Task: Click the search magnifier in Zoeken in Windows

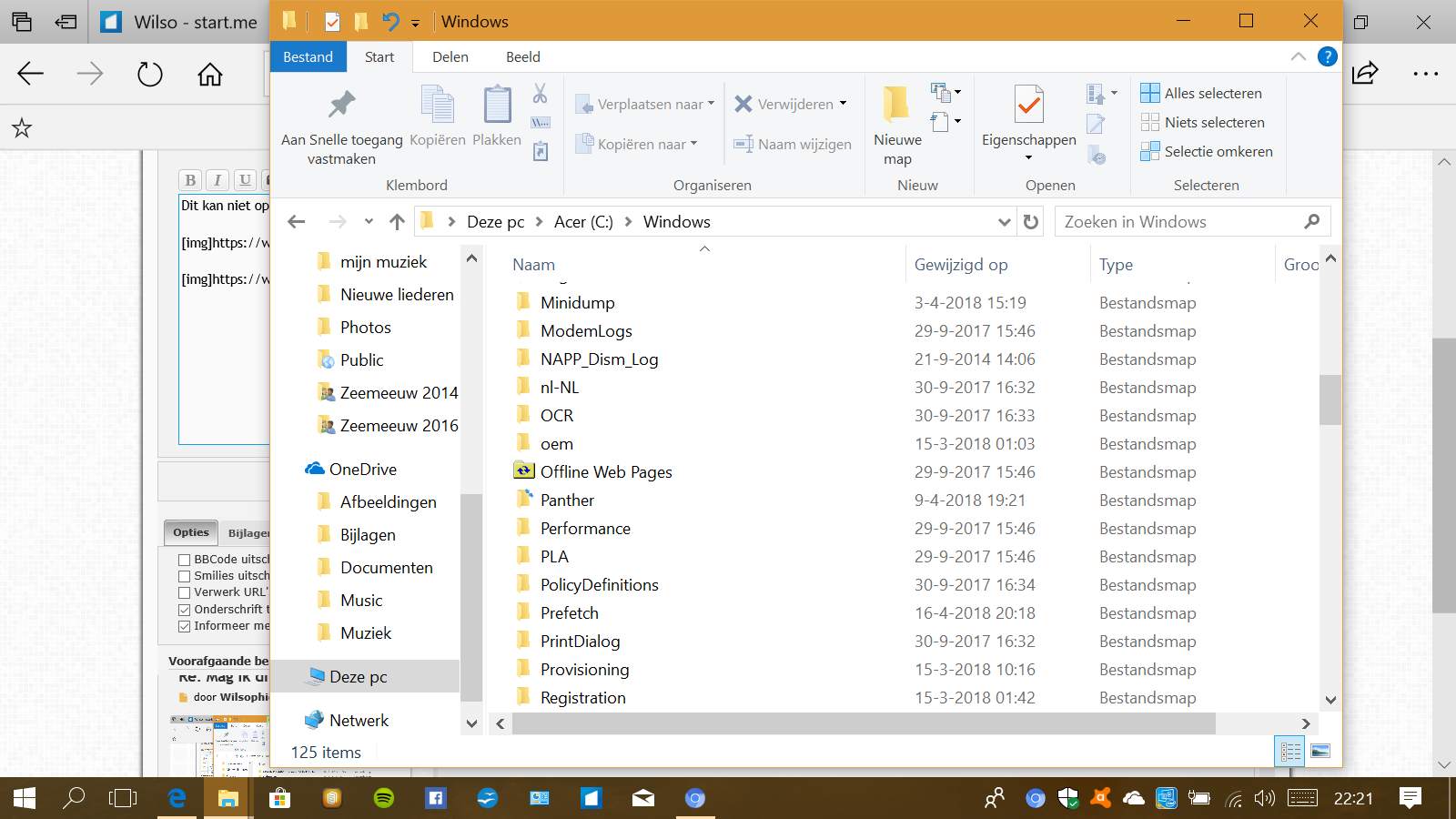Action: point(1311,221)
